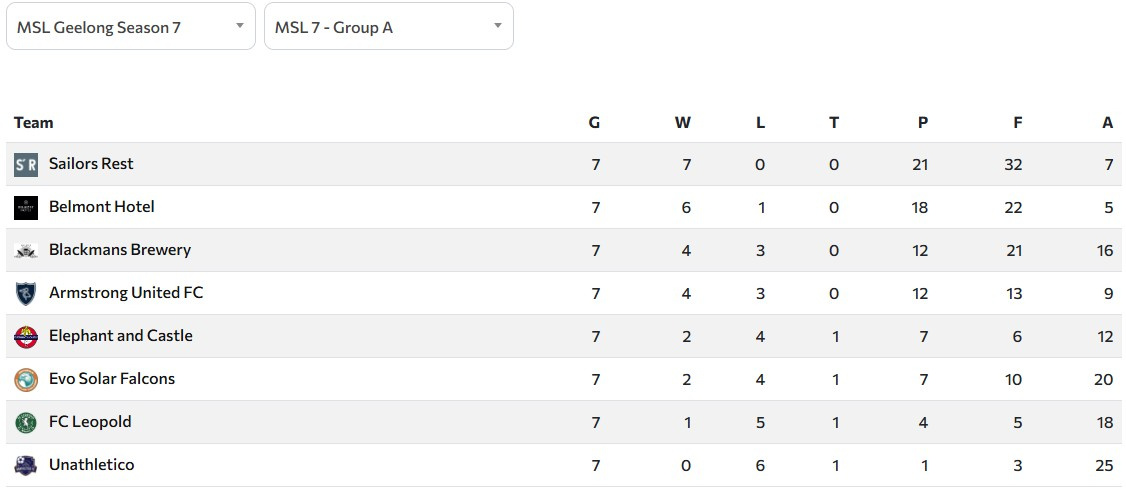Screen dimensions: 1126x493
Task: Open Evo Solar Falcons name link
Action: [x=112, y=379]
